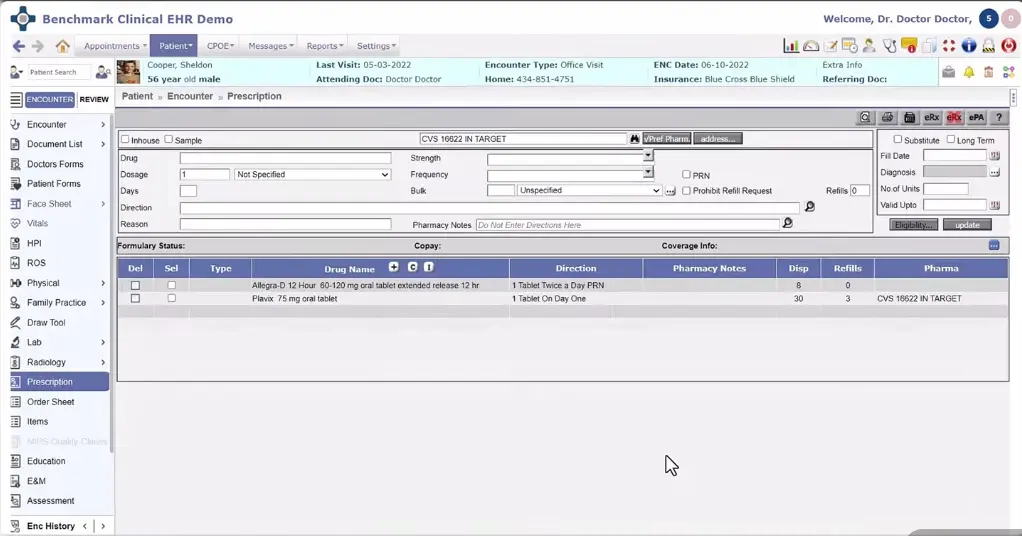Image resolution: width=1022 pixels, height=536 pixels.
Task: Click the Fill Date calendar icon
Action: point(995,156)
